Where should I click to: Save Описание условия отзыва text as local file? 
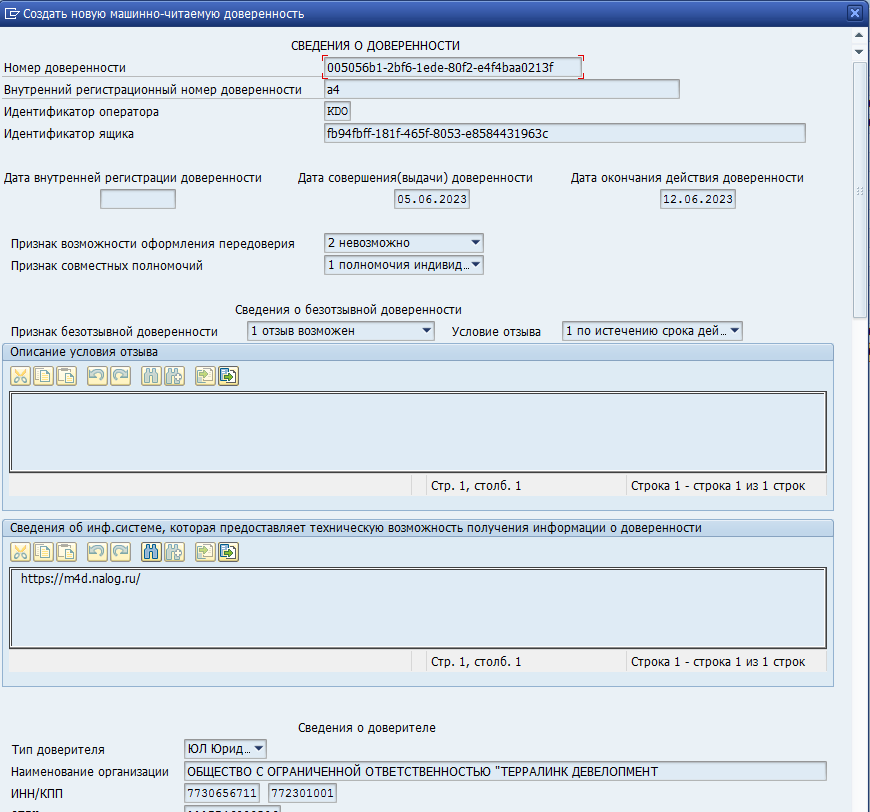[x=228, y=376]
